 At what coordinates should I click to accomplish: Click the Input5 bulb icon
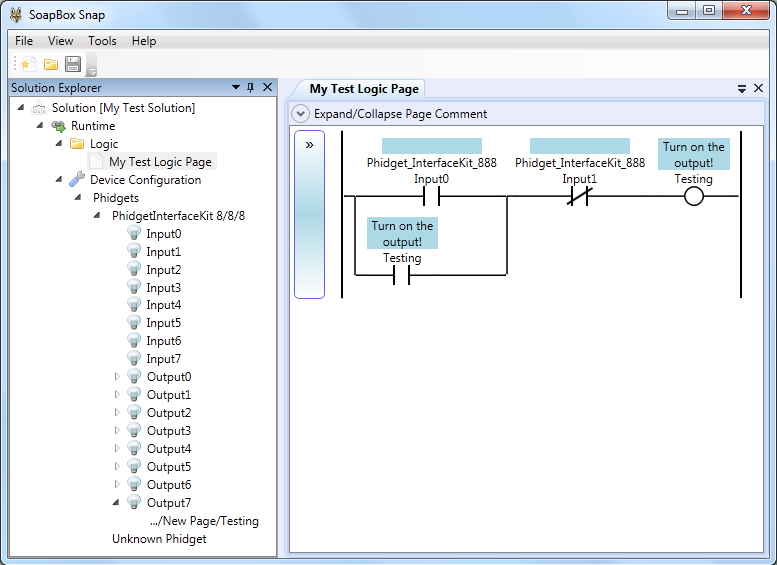pyautogui.click(x=134, y=322)
